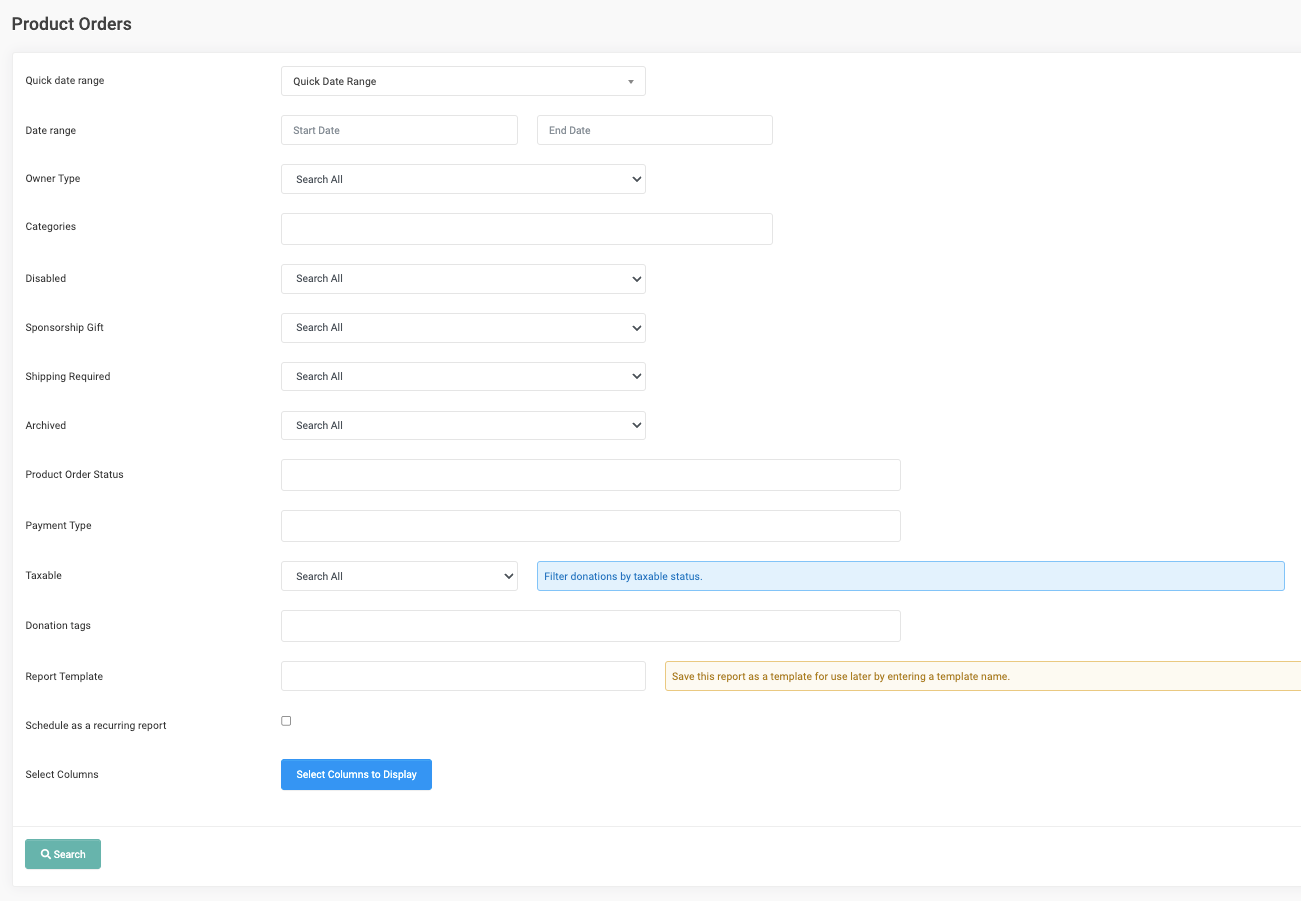
Task: Open the Quick Date Range selector
Action: point(462,81)
